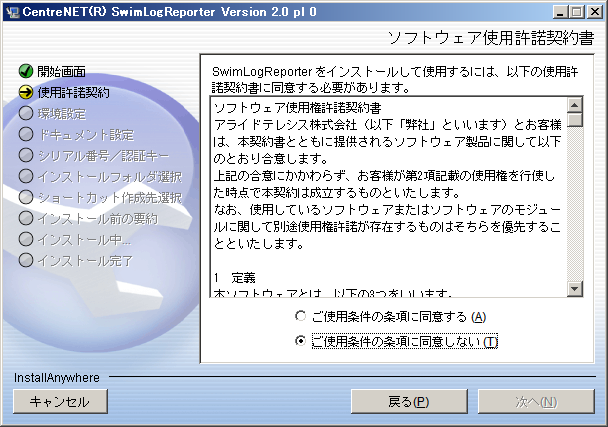Click the grey circle beside インストール前の要約

[26, 218]
